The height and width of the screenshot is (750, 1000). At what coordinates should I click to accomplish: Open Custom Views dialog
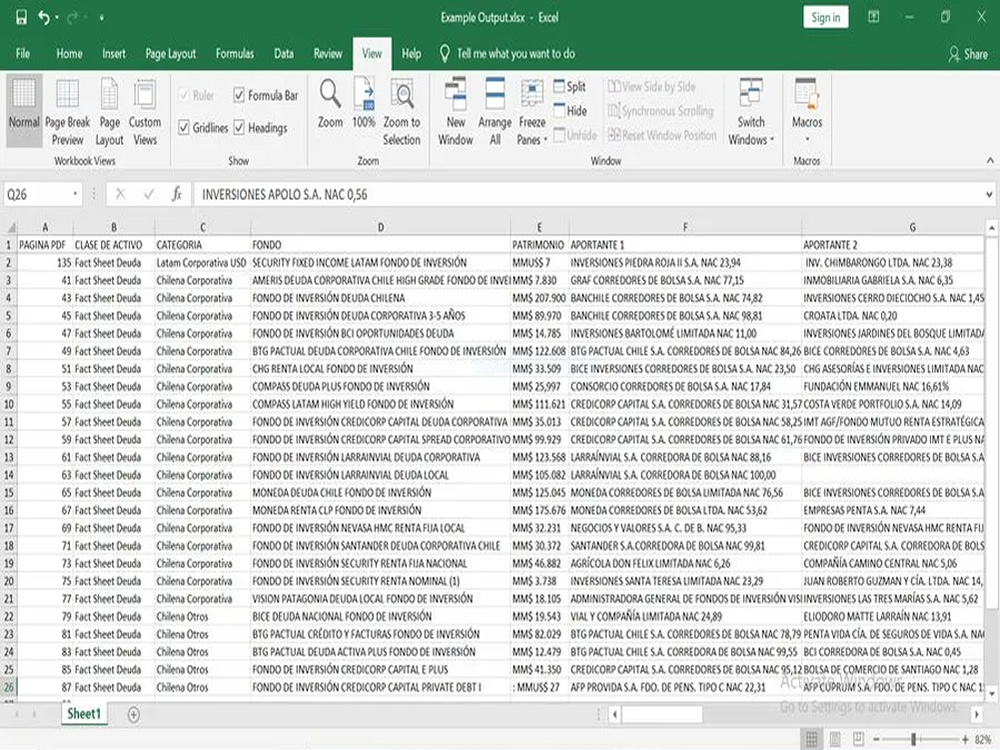145,111
